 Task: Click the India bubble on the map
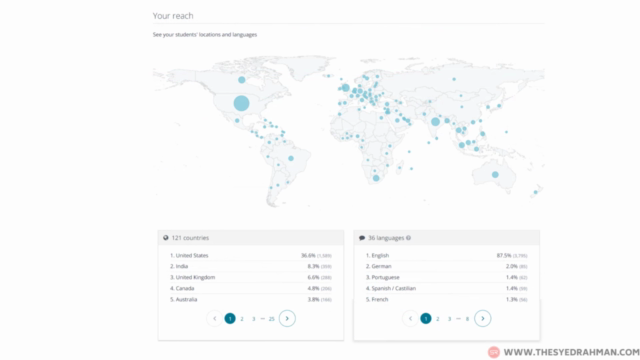click(436, 122)
